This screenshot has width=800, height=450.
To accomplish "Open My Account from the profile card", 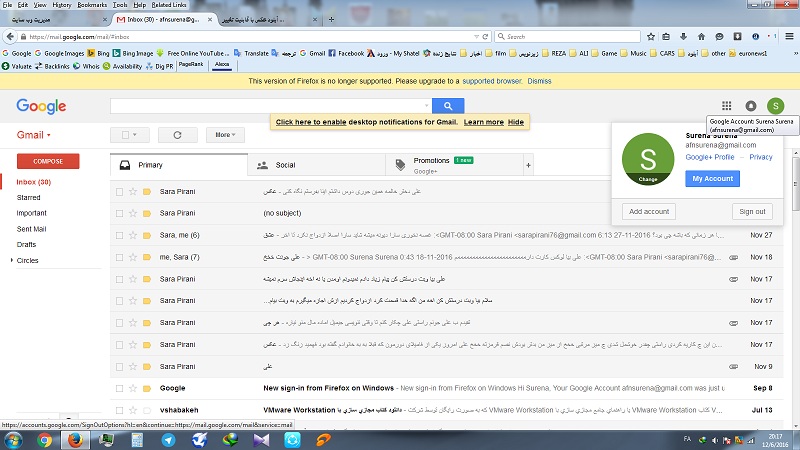I will [x=712, y=179].
